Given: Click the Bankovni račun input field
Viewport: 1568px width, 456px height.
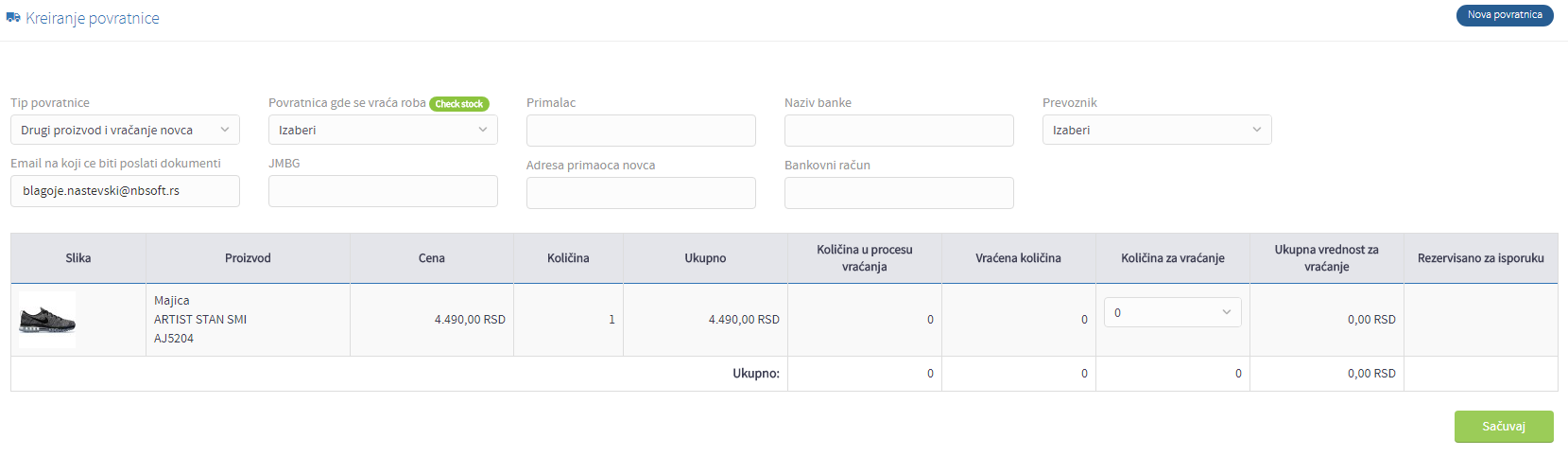Looking at the screenshot, I should coord(899,193).
